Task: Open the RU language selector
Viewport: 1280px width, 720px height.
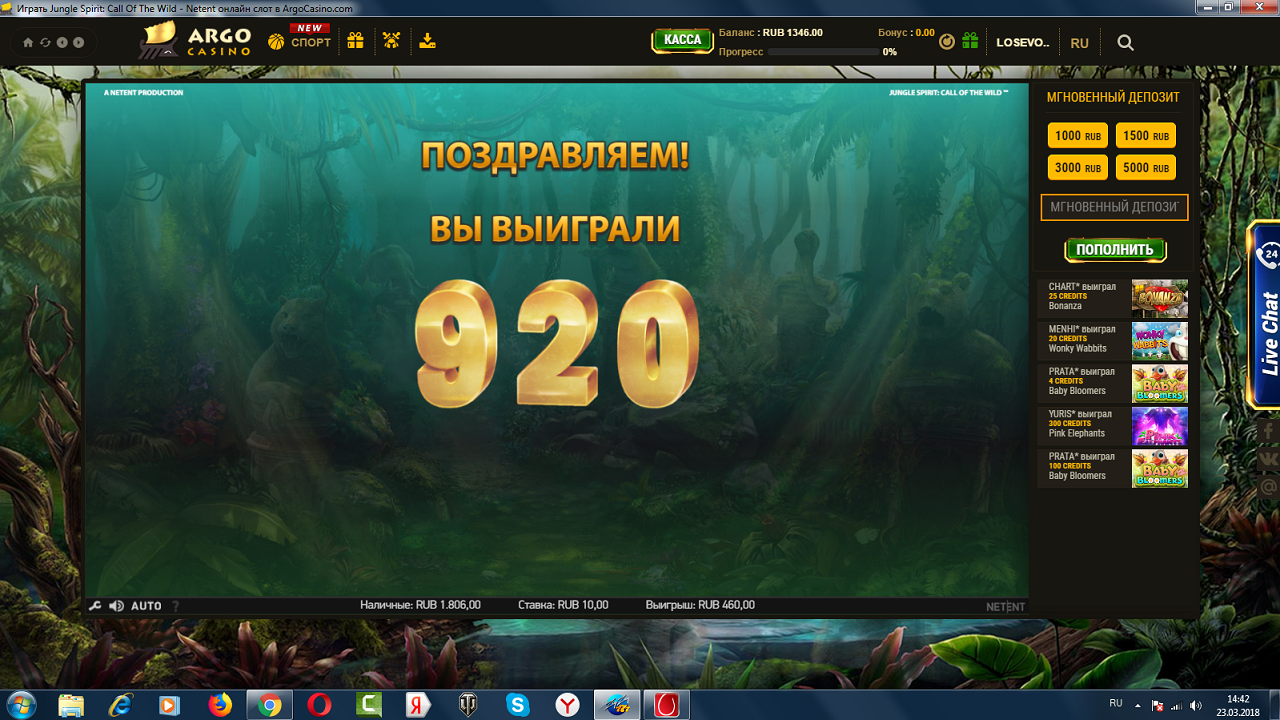Action: click(x=1079, y=43)
